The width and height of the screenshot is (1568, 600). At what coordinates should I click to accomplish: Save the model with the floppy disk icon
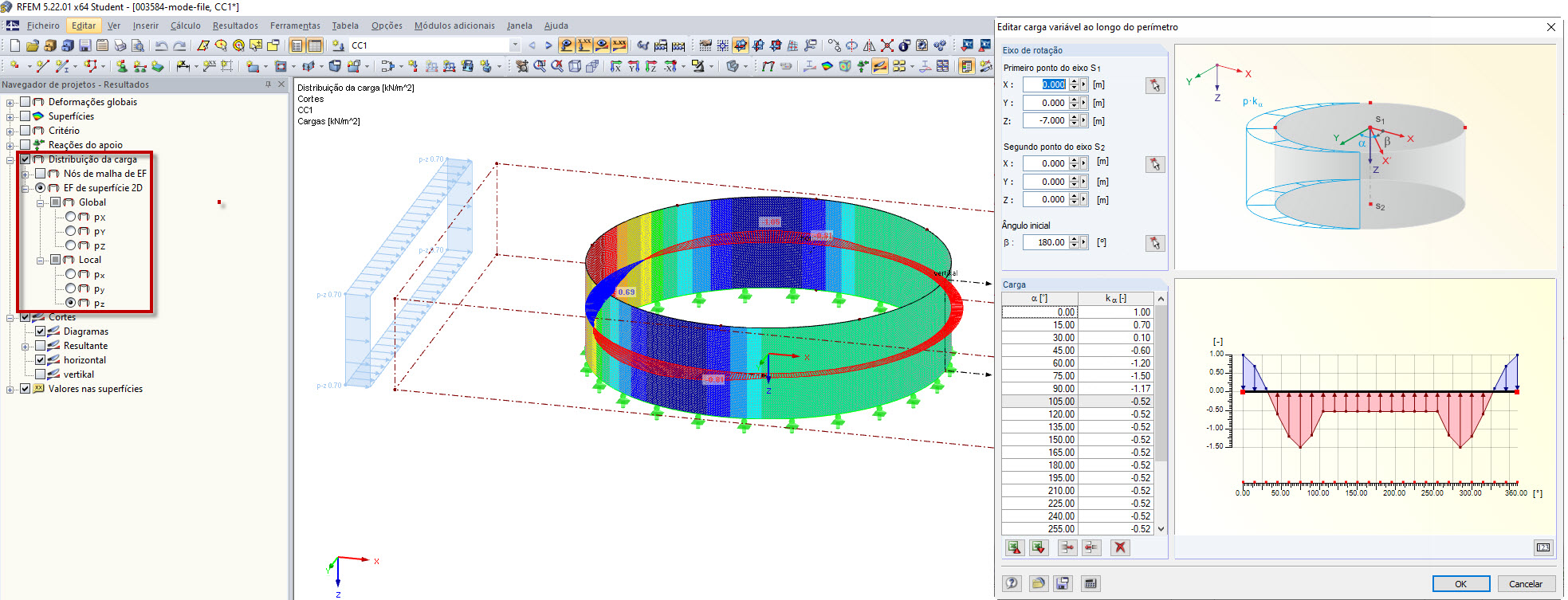pos(84,45)
